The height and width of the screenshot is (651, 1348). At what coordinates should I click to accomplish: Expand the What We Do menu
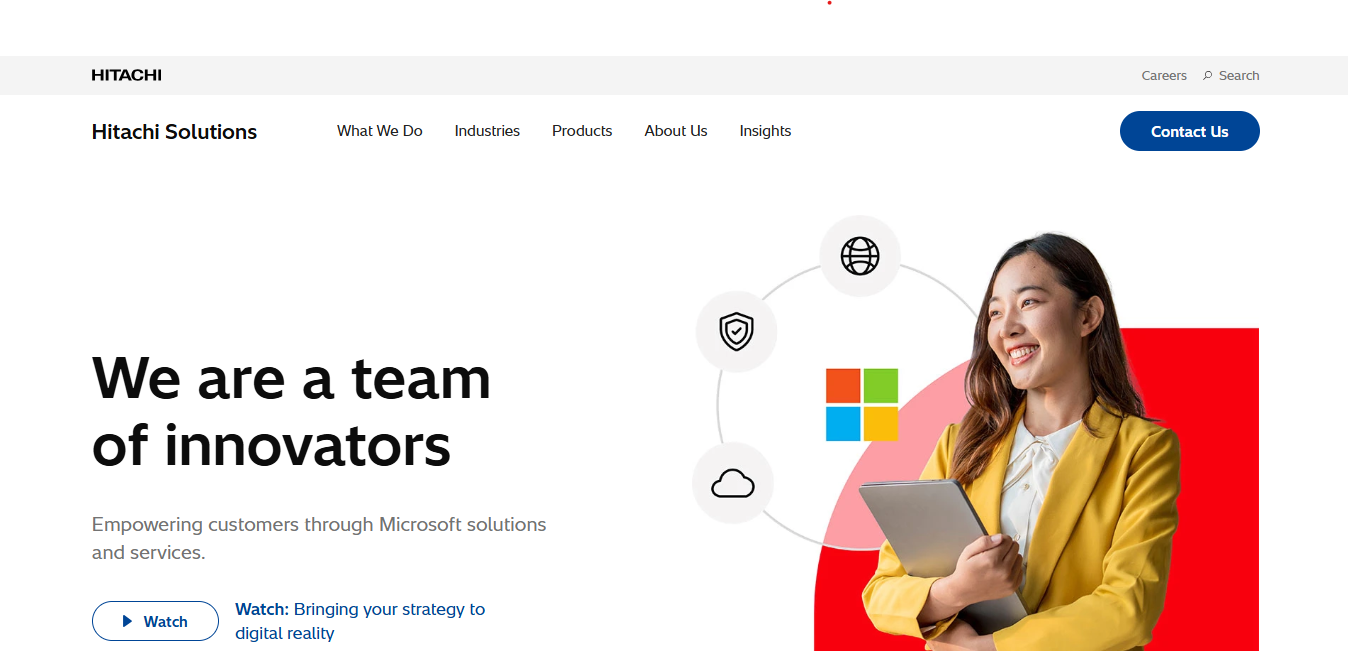point(379,131)
